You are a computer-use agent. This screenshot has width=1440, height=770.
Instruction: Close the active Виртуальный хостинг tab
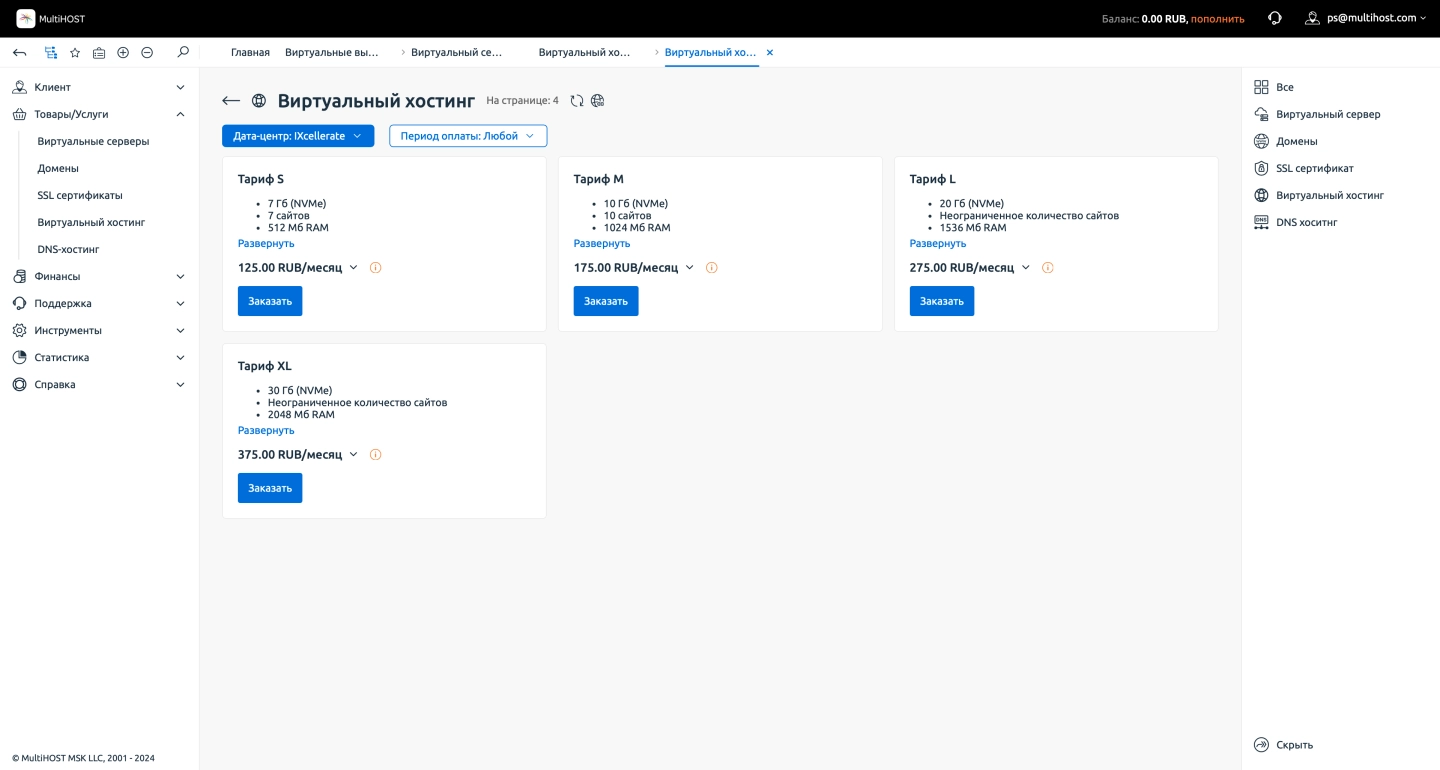click(770, 52)
